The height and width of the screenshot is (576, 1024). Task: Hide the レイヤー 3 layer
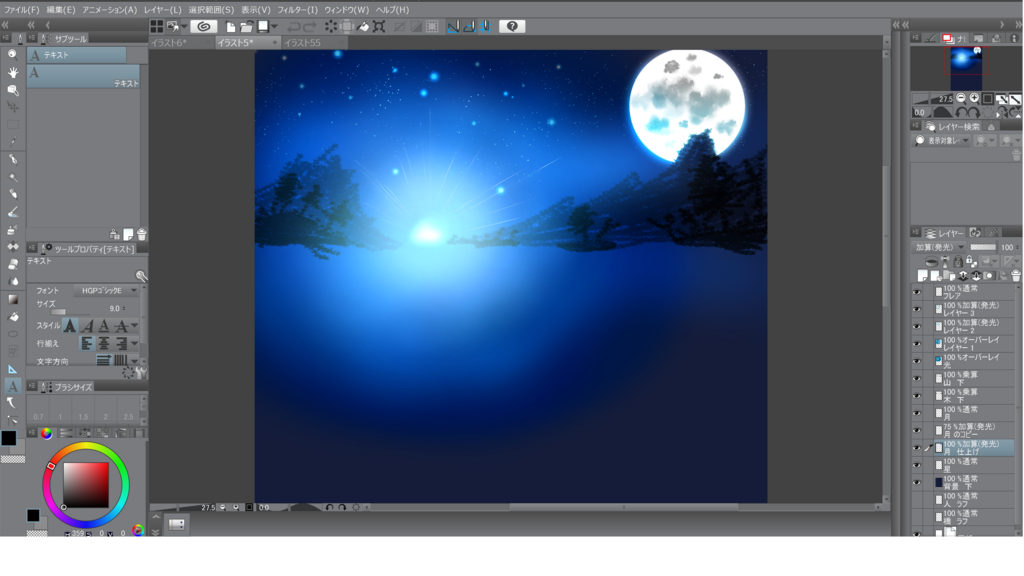point(917,310)
